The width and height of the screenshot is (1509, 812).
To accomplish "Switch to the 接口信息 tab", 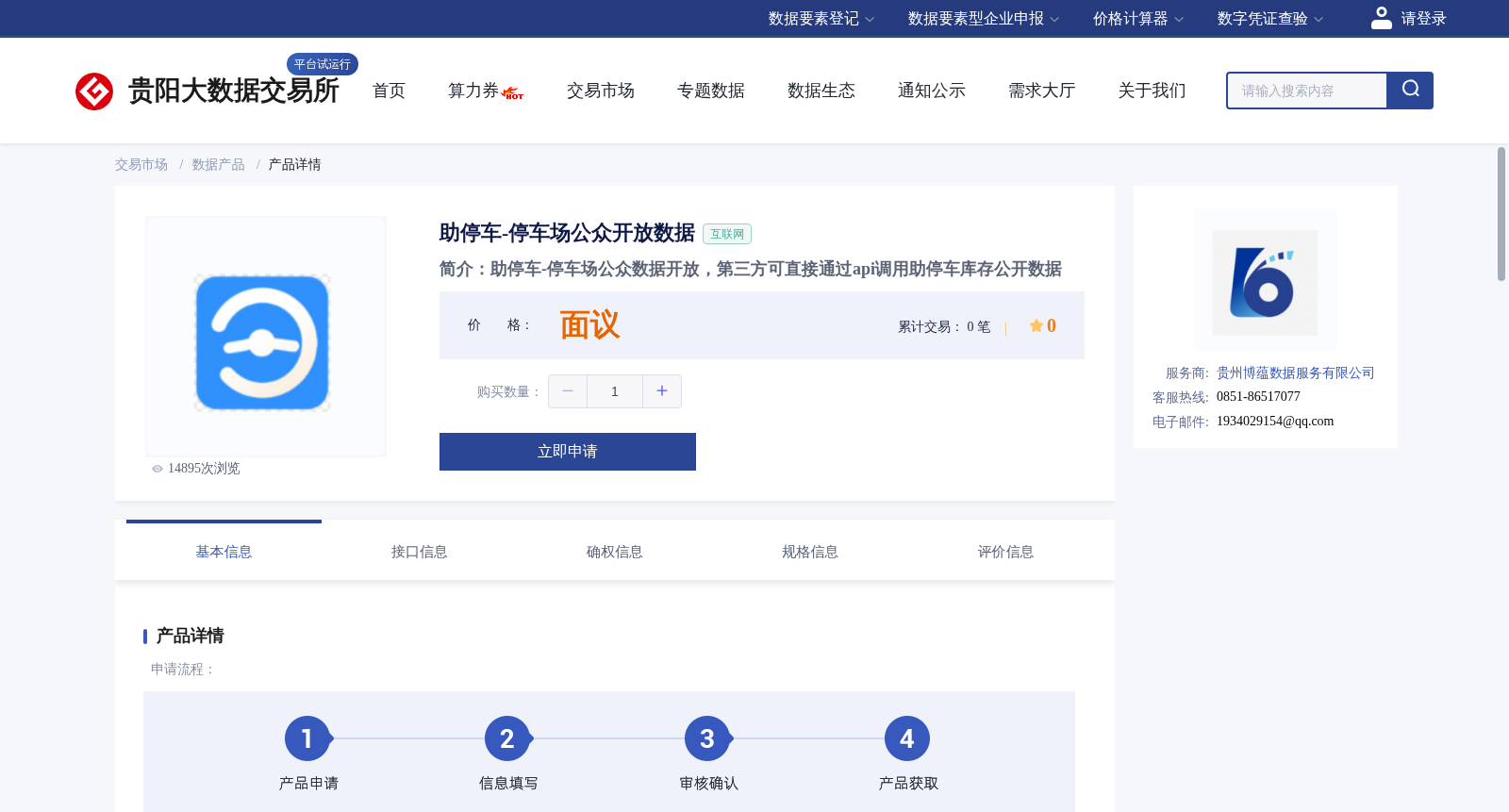I will tap(420, 552).
